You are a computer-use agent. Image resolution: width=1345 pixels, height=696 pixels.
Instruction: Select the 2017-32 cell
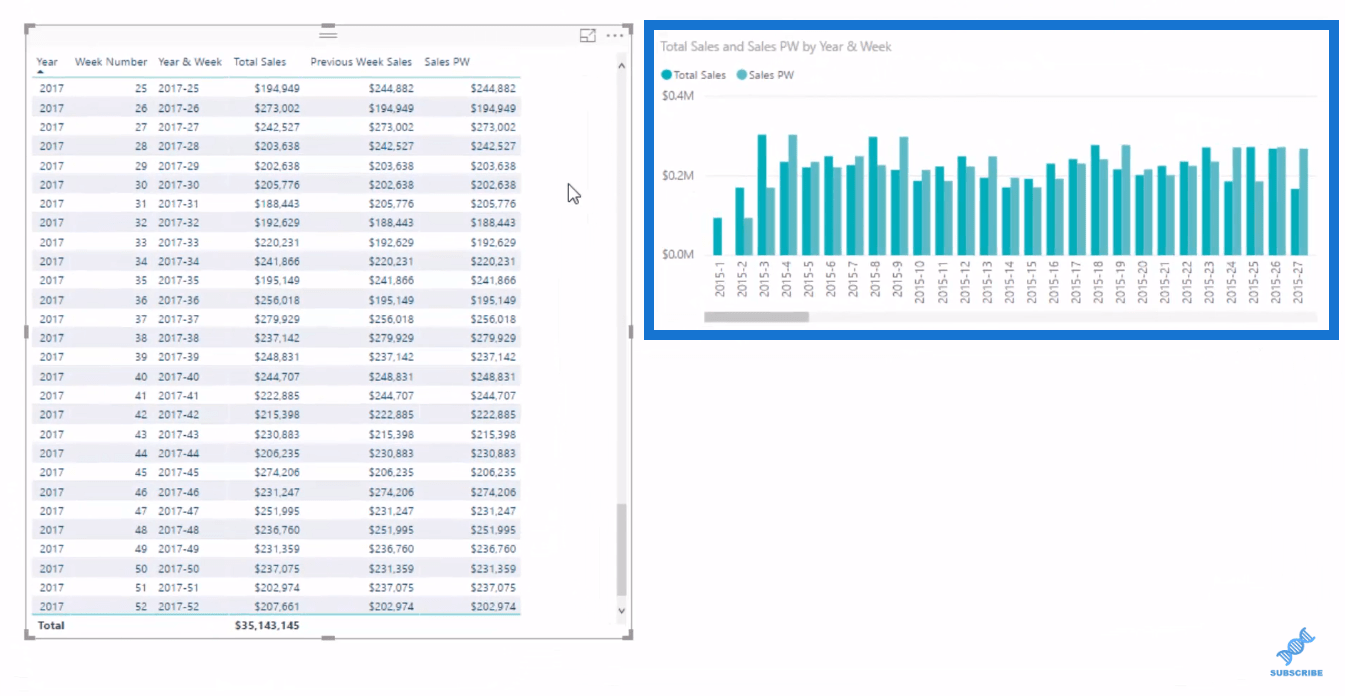178,223
